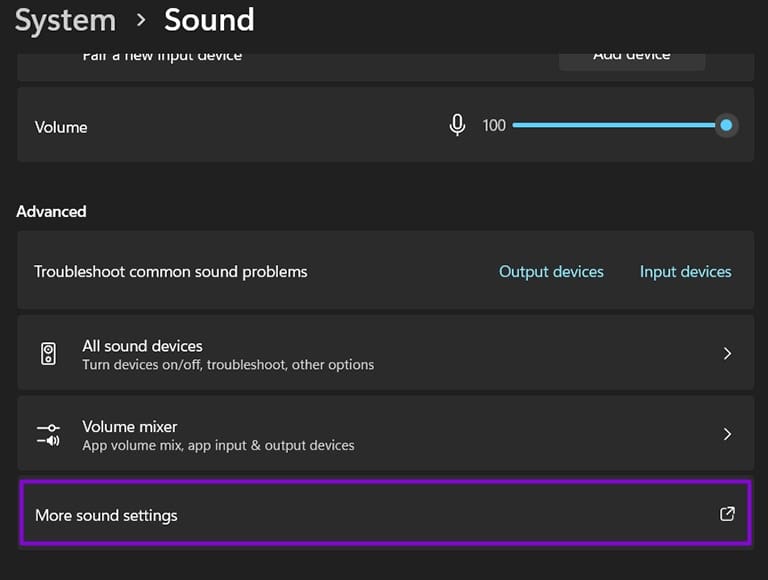Expand Volume mixer chevron
This screenshot has width=768, height=580.
pos(727,434)
